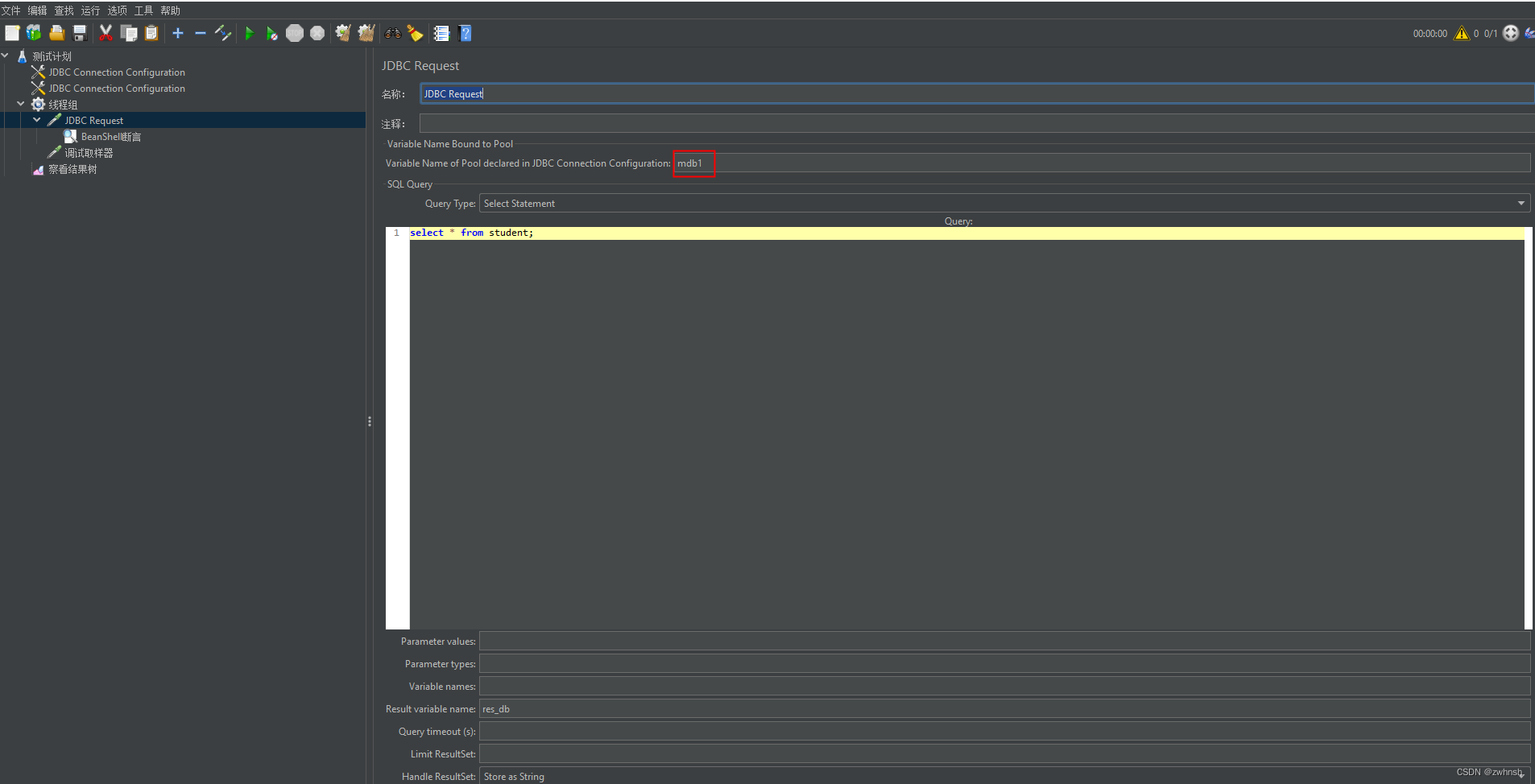The image size is (1535, 784).
Task: Open the 选项 menu
Action: [x=118, y=10]
